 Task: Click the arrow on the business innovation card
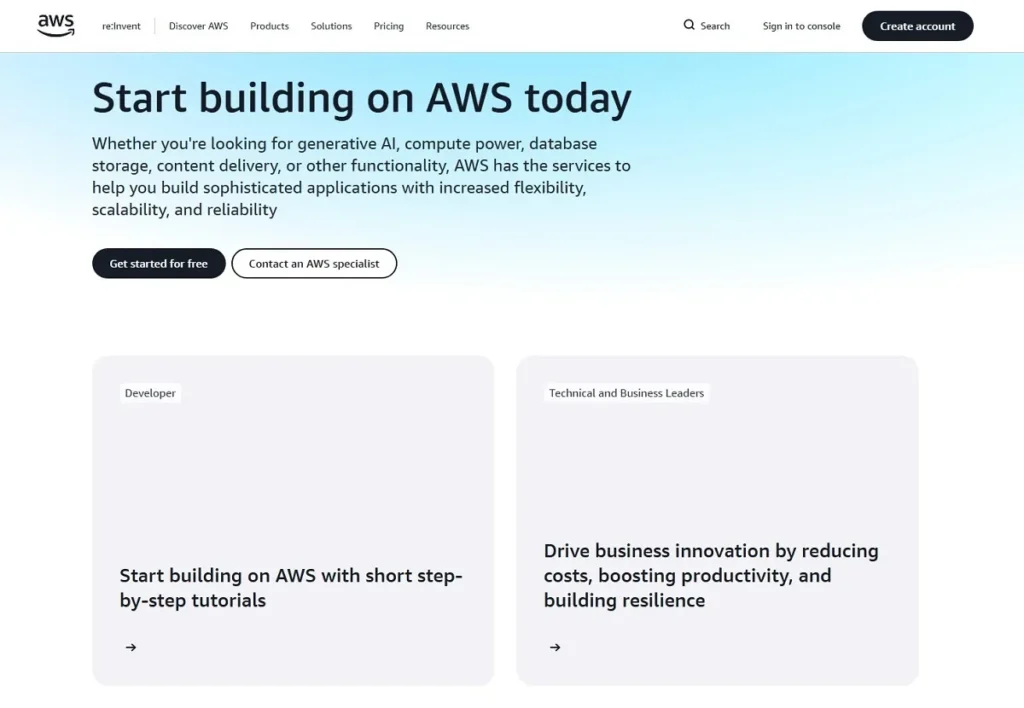tap(555, 647)
